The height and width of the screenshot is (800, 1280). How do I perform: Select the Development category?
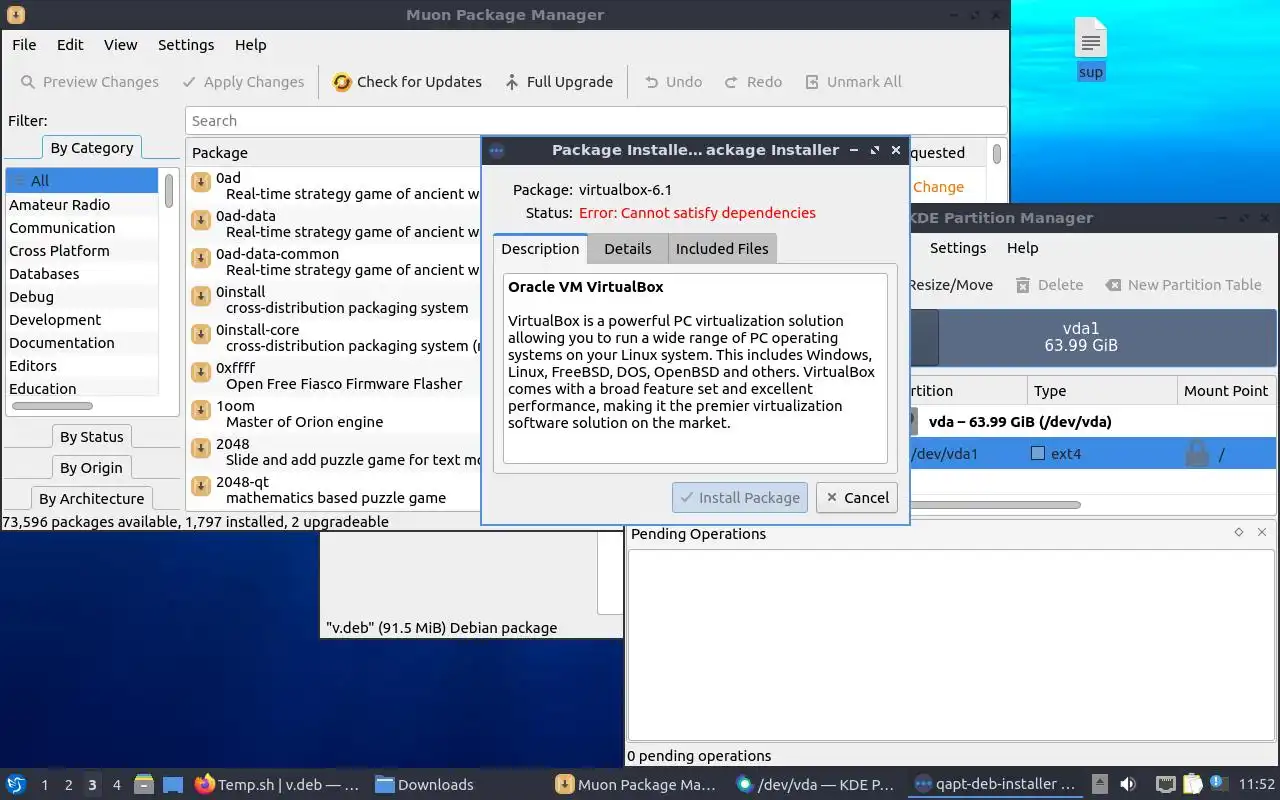82,320
